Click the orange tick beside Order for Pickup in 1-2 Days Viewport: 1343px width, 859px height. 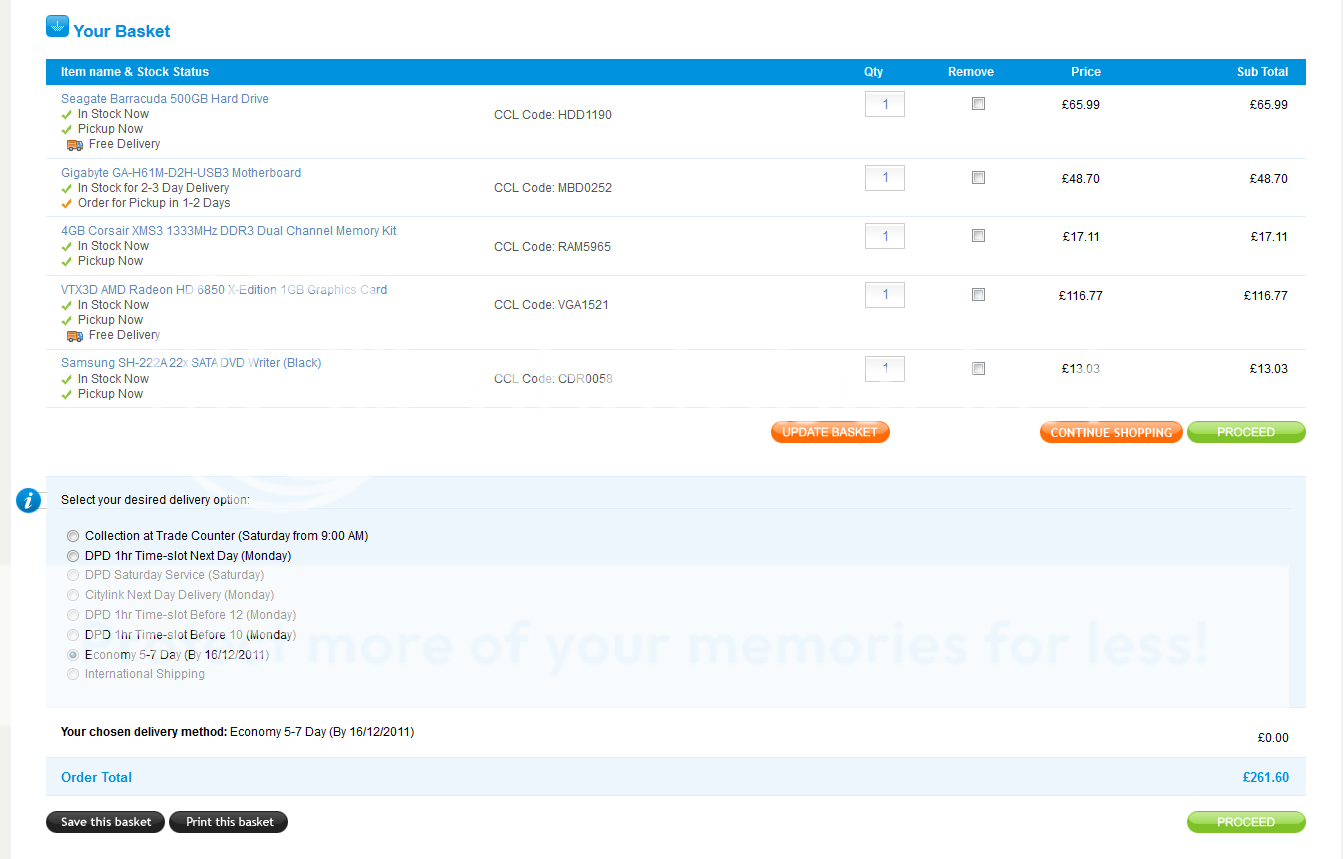point(67,203)
